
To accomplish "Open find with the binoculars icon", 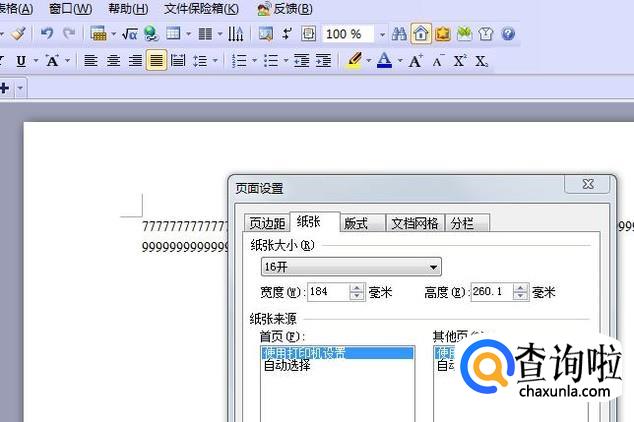I will pos(399,34).
